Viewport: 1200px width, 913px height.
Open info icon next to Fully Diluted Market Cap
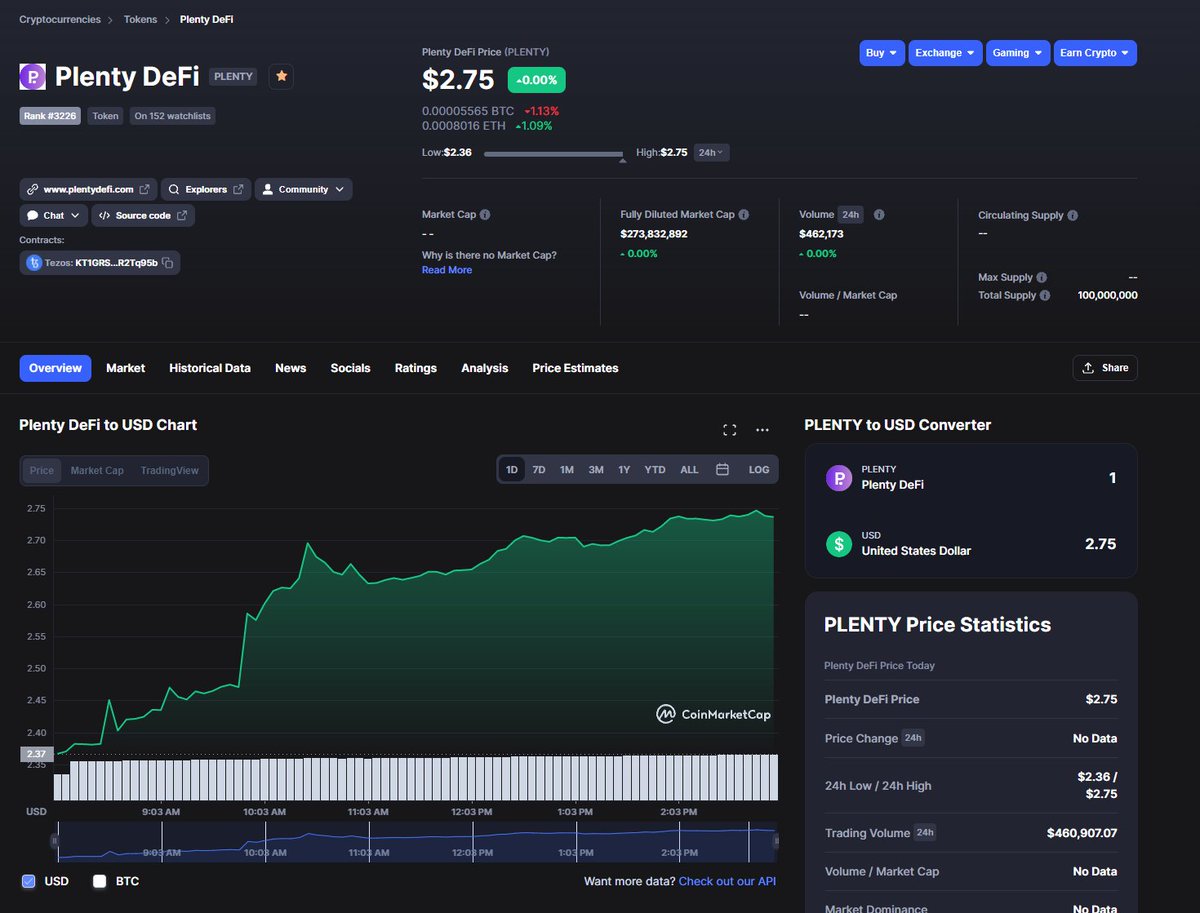[744, 215]
